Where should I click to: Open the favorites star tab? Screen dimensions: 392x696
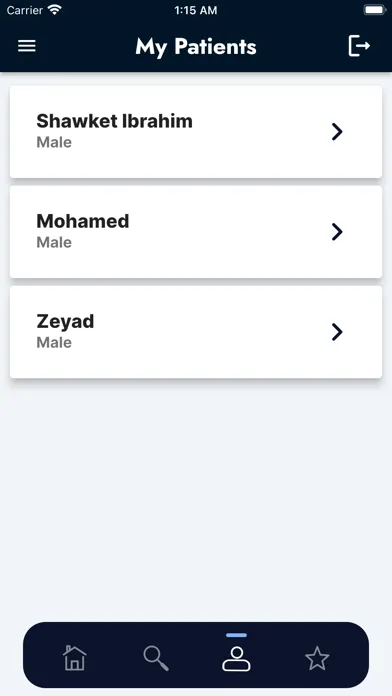point(317,658)
